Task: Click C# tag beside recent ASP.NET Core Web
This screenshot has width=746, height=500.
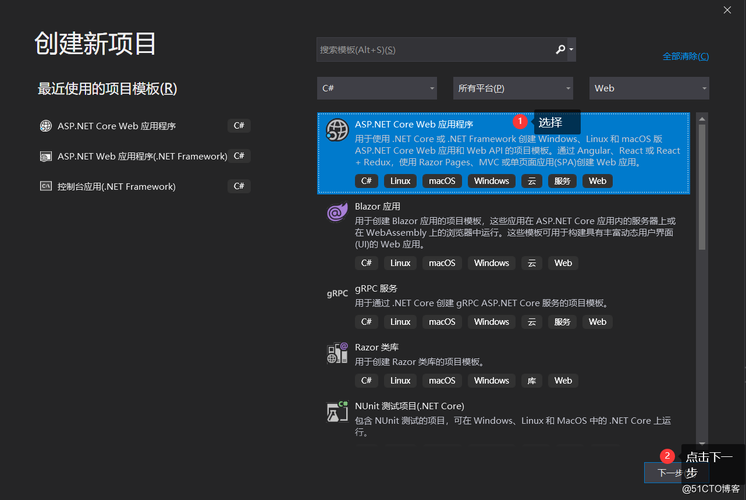Action: click(x=239, y=126)
